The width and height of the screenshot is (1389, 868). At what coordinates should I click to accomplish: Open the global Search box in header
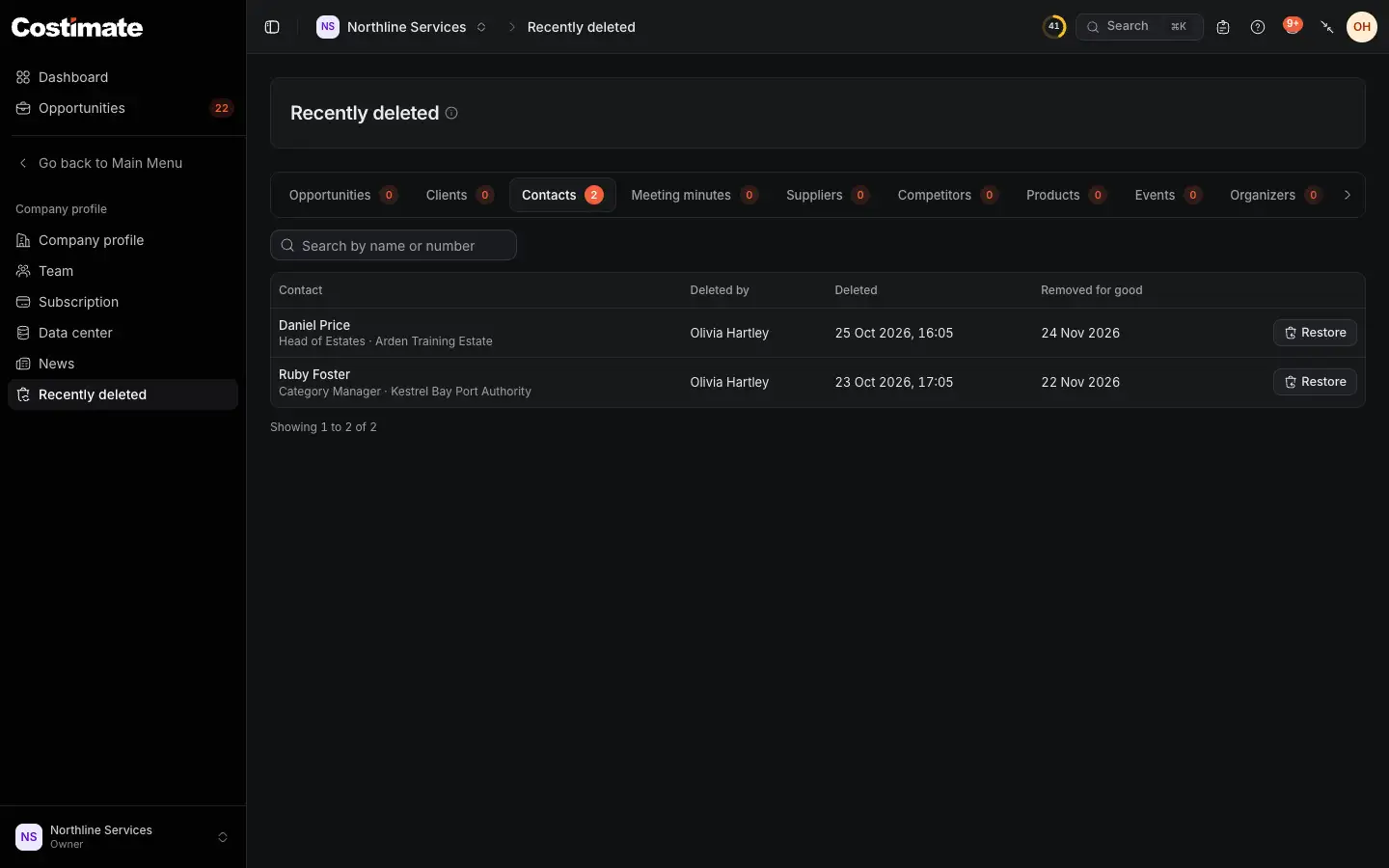pos(1139,27)
